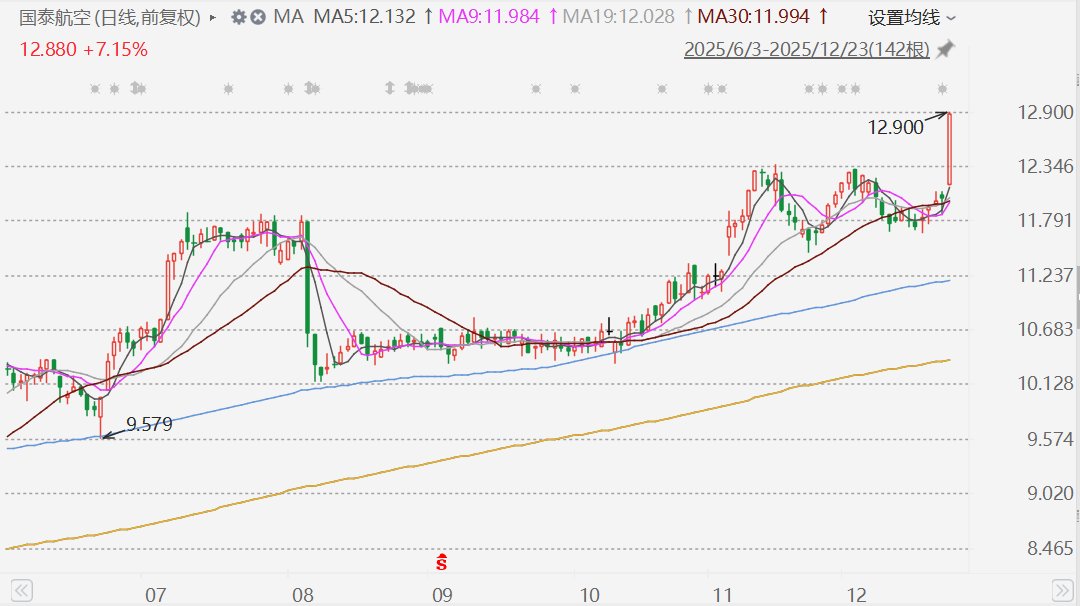This screenshot has height=606, width=1080.
Task: Jump to month 11 on time axis
Action: tap(722, 595)
